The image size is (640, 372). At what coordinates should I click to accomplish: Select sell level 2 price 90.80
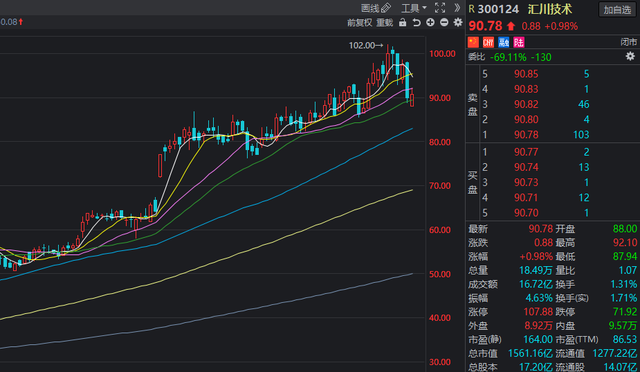coord(526,119)
